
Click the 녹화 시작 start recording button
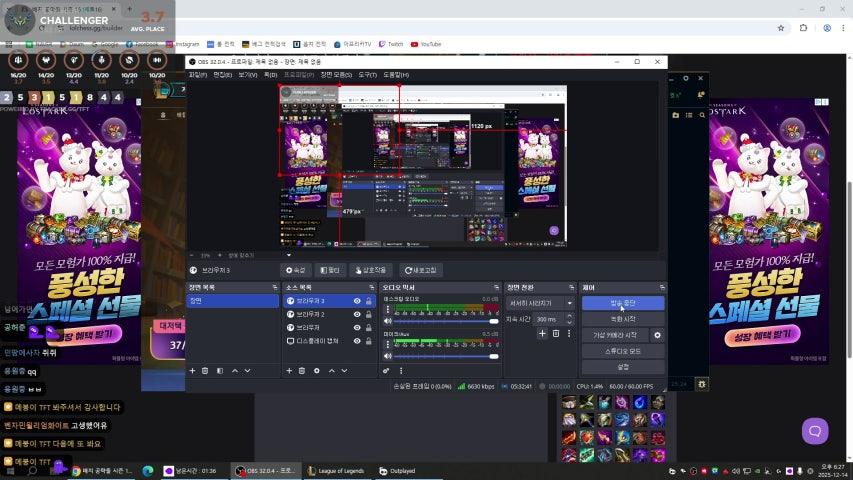622,319
